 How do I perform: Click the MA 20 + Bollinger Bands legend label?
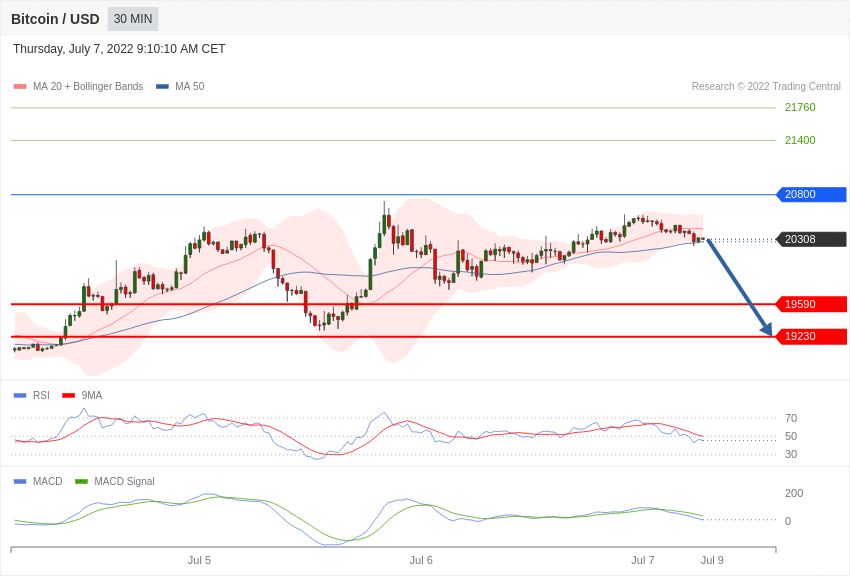pos(88,86)
